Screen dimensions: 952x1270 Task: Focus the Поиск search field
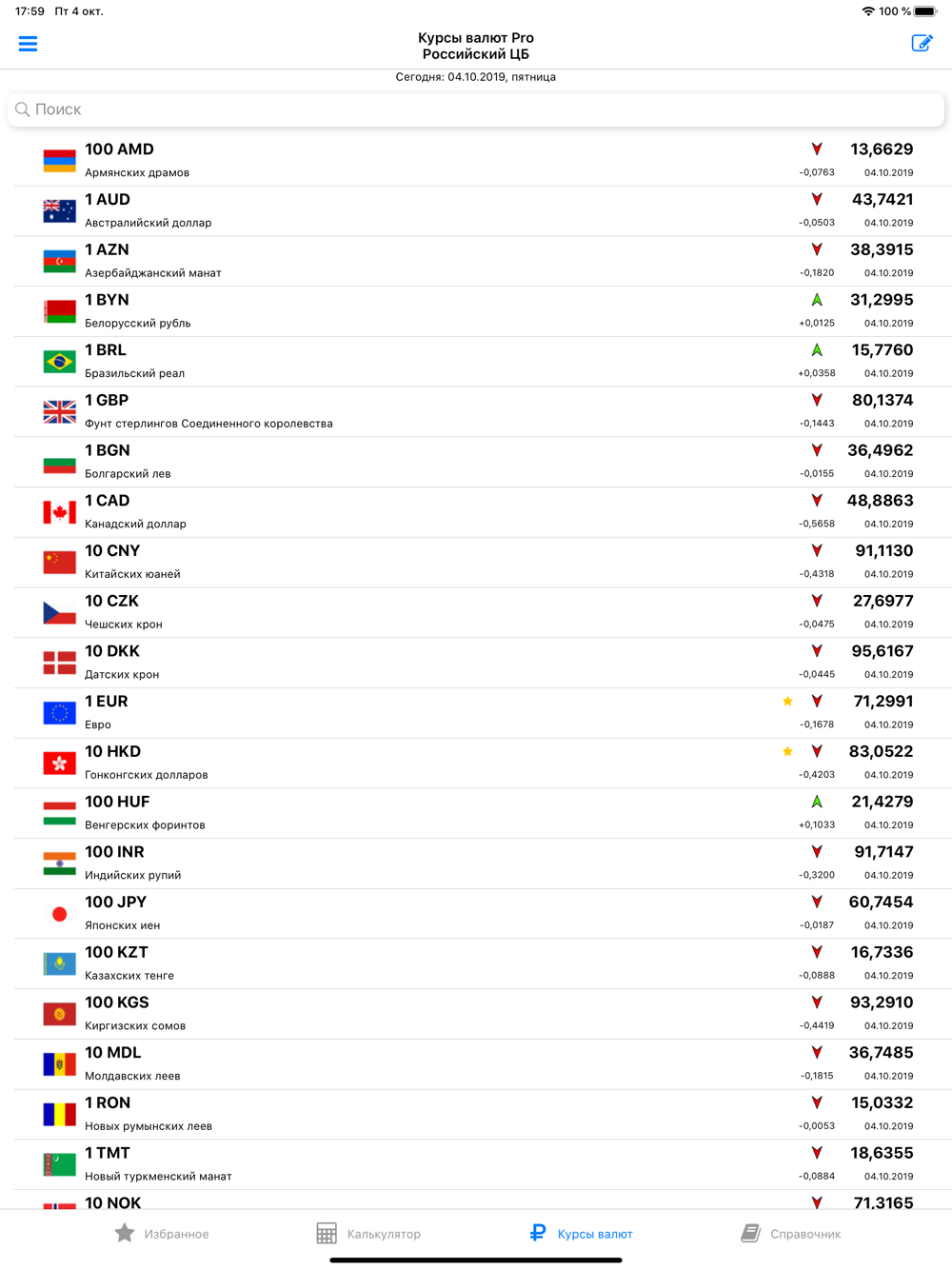pyautogui.click(x=476, y=109)
